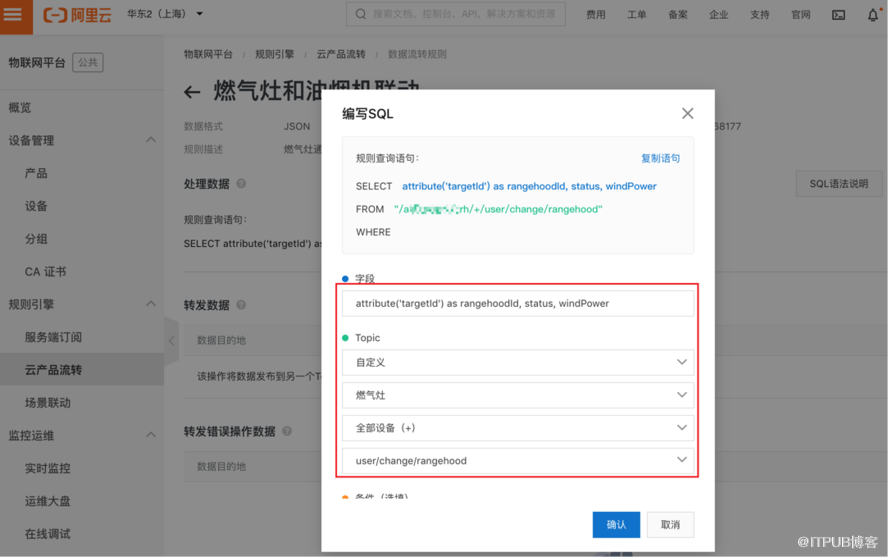Open the hamburger menu icon
Screen dimensions: 888x557
point(12,14)
